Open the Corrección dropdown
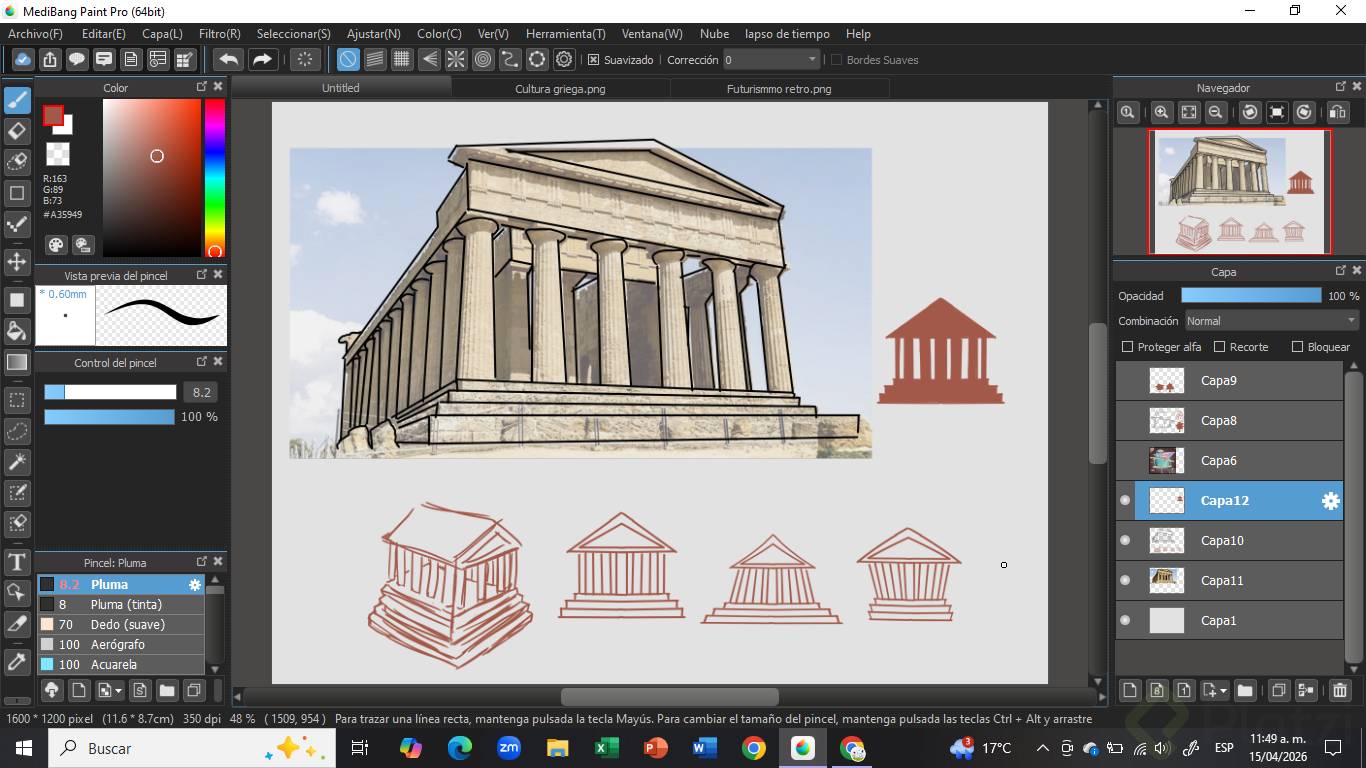The image size is (1366, 768). 772,60
